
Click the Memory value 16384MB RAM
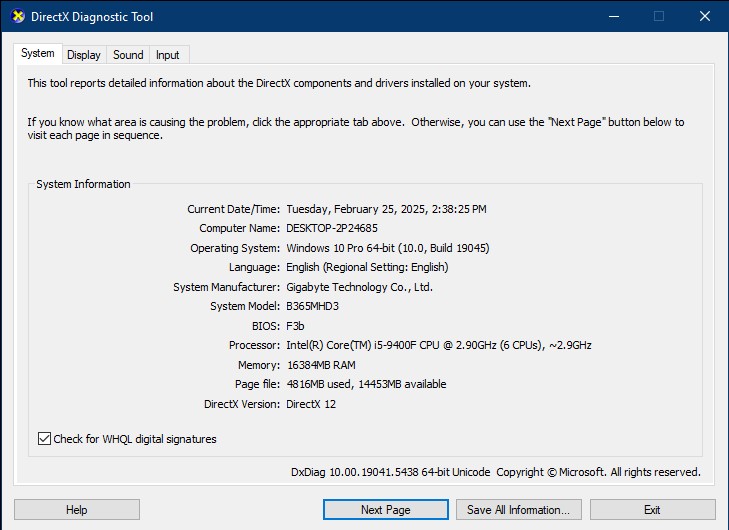(320, 365)
